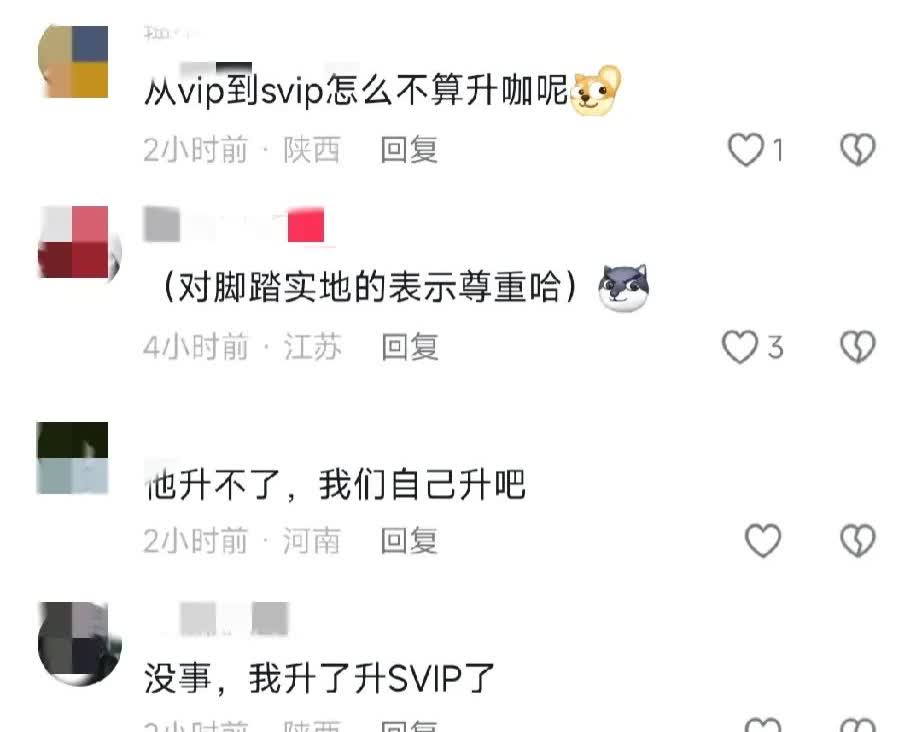Tap the husky emoji in the Jiangsu comment
The height and width of the screenshot is (732, 918).
click(624, 288)
